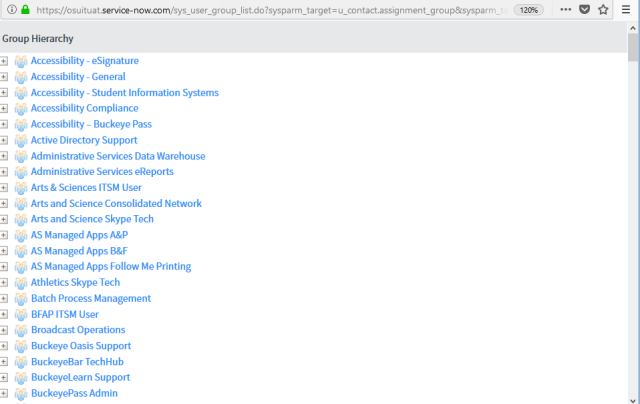Expand the Accessibility - Student Information Systems node
The width and height of the screenshot is (640, 404).
[4, 93]
